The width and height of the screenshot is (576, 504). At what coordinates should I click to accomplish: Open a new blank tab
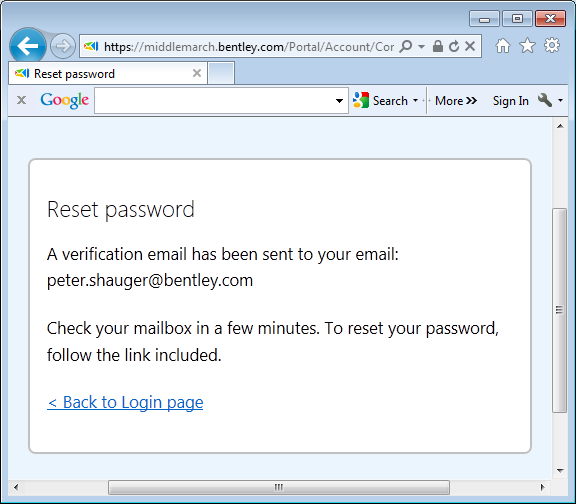[x=221, y=73]
